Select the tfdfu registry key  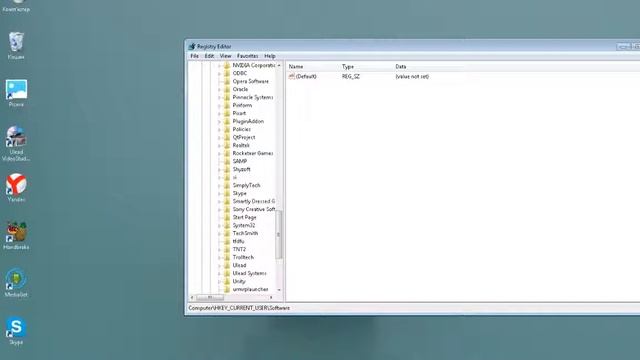[238, 241]
